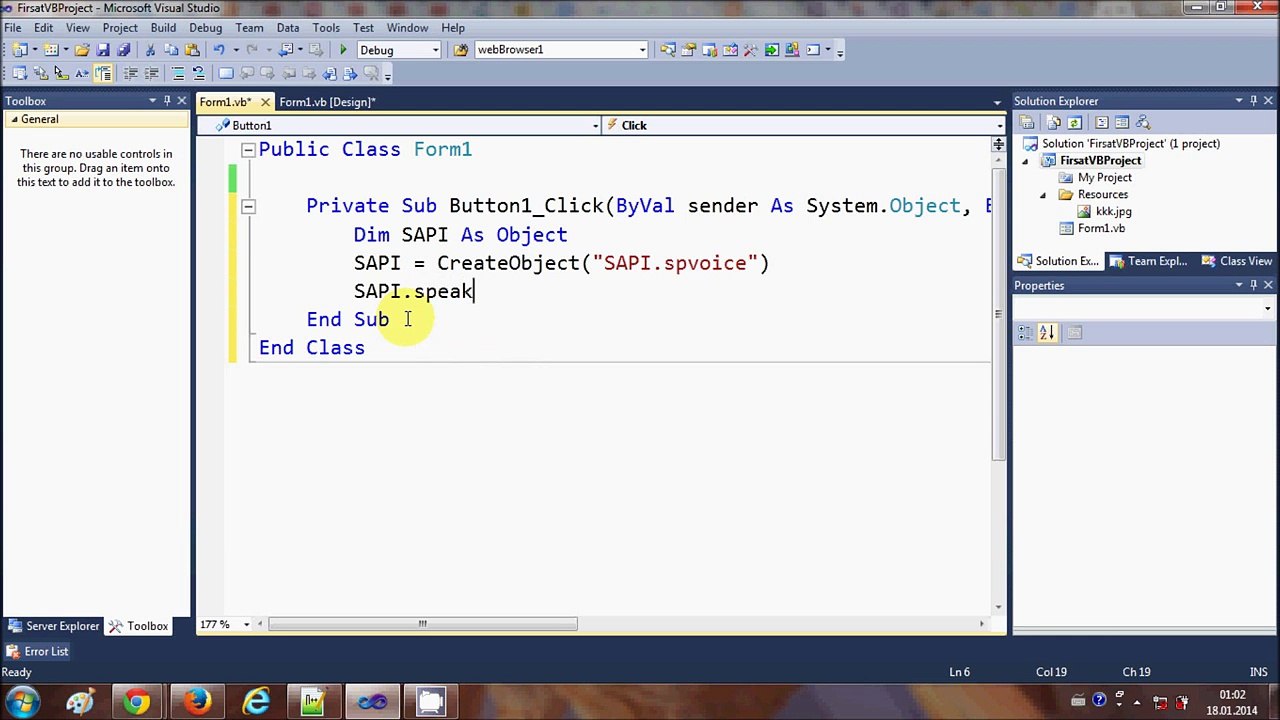Viewport: 1280px width, 720px height.
Task: Open Chrome from the Windows taskbar
Action: click(x=137, y=702)
